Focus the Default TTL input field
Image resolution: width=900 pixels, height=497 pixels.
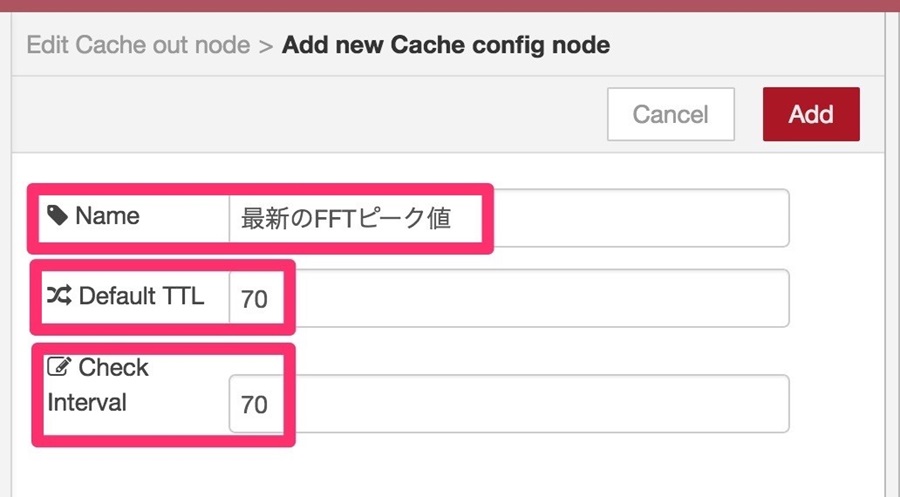(x=509, y=298)
